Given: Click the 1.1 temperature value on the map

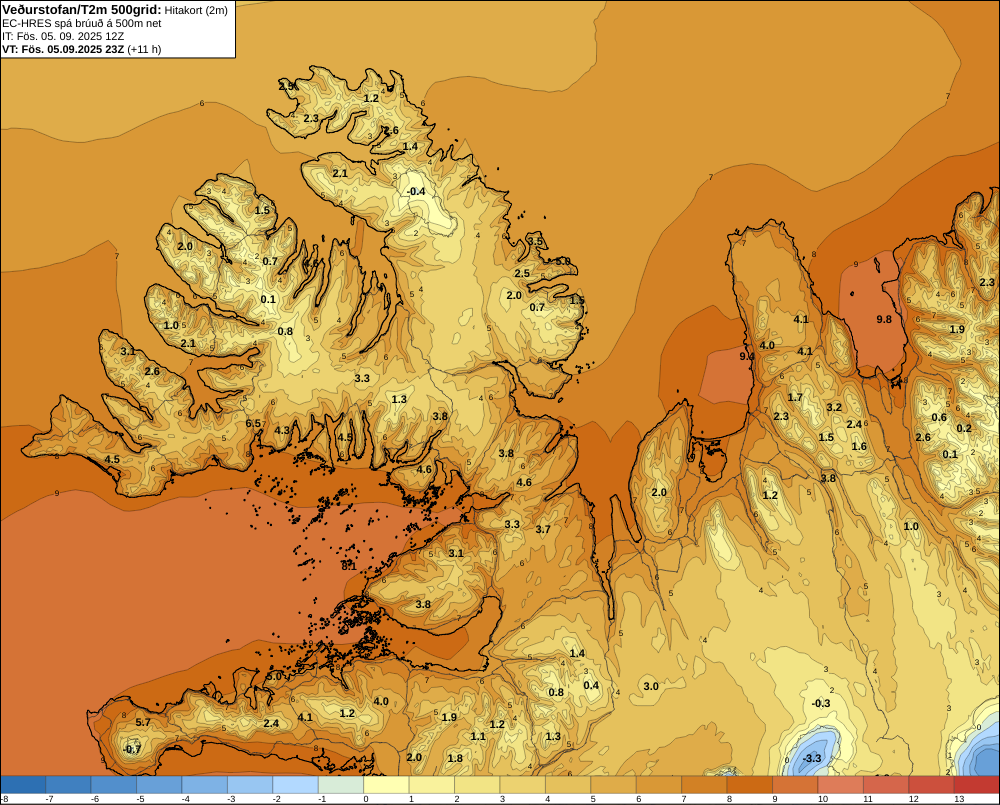Looking at the screenshot, I should point(478,736).
